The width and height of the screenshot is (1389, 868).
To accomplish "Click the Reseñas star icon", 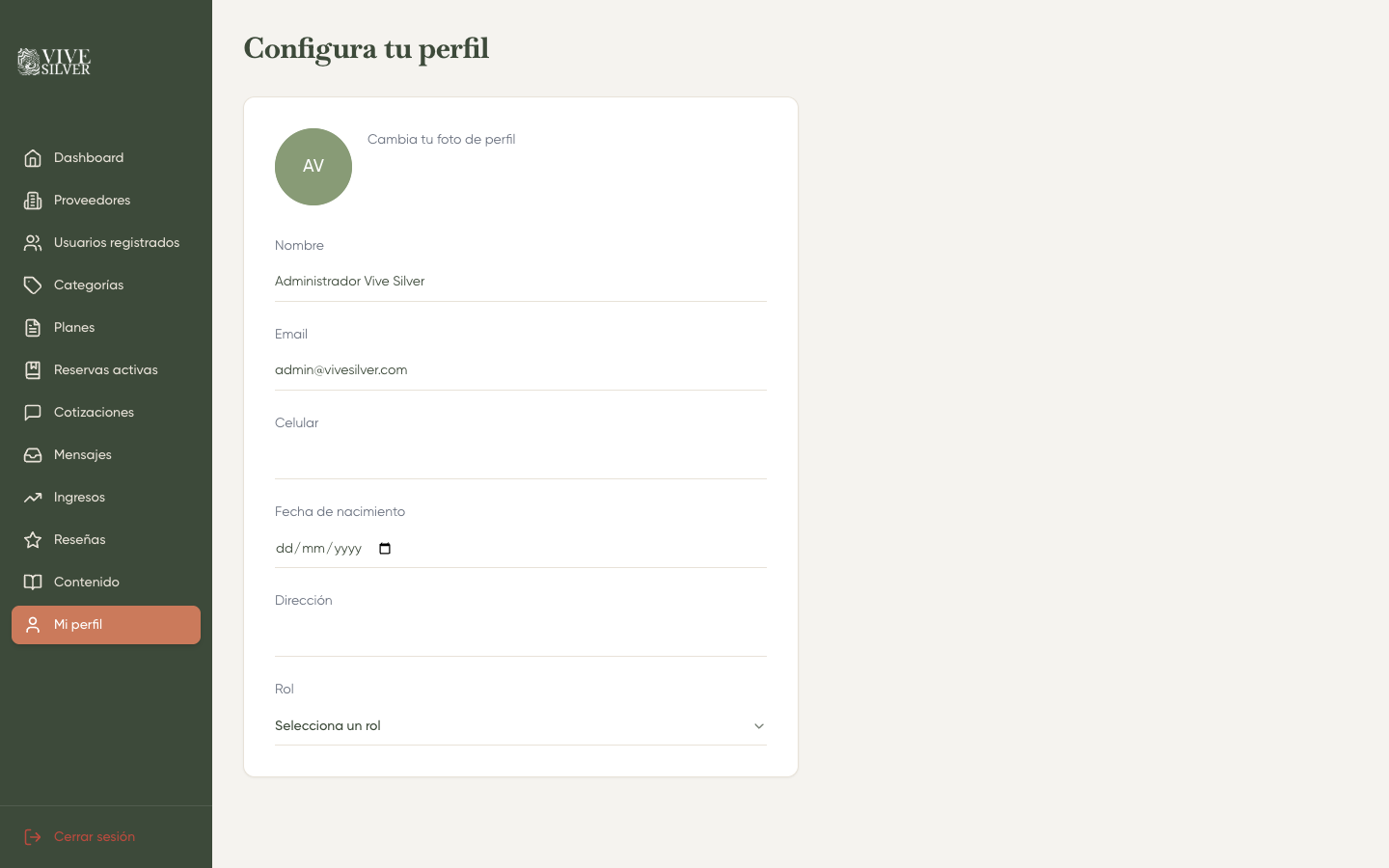I will (32, 539).
